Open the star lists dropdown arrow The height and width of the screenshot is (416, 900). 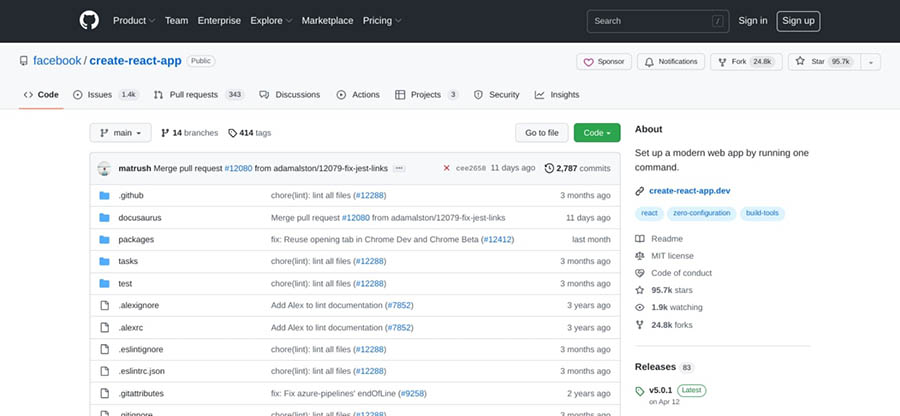(871, 62)
